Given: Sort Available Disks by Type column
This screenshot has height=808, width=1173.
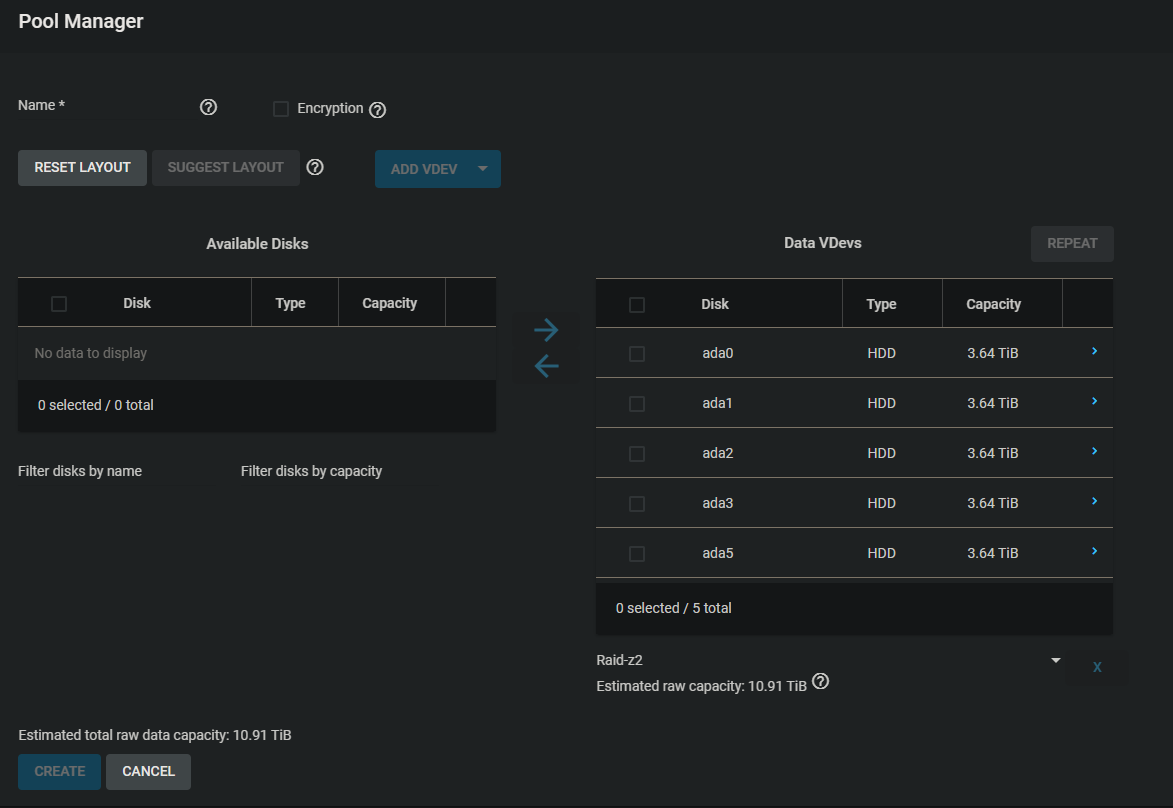Looking at the screenshot, I should [x=290, y=303].
